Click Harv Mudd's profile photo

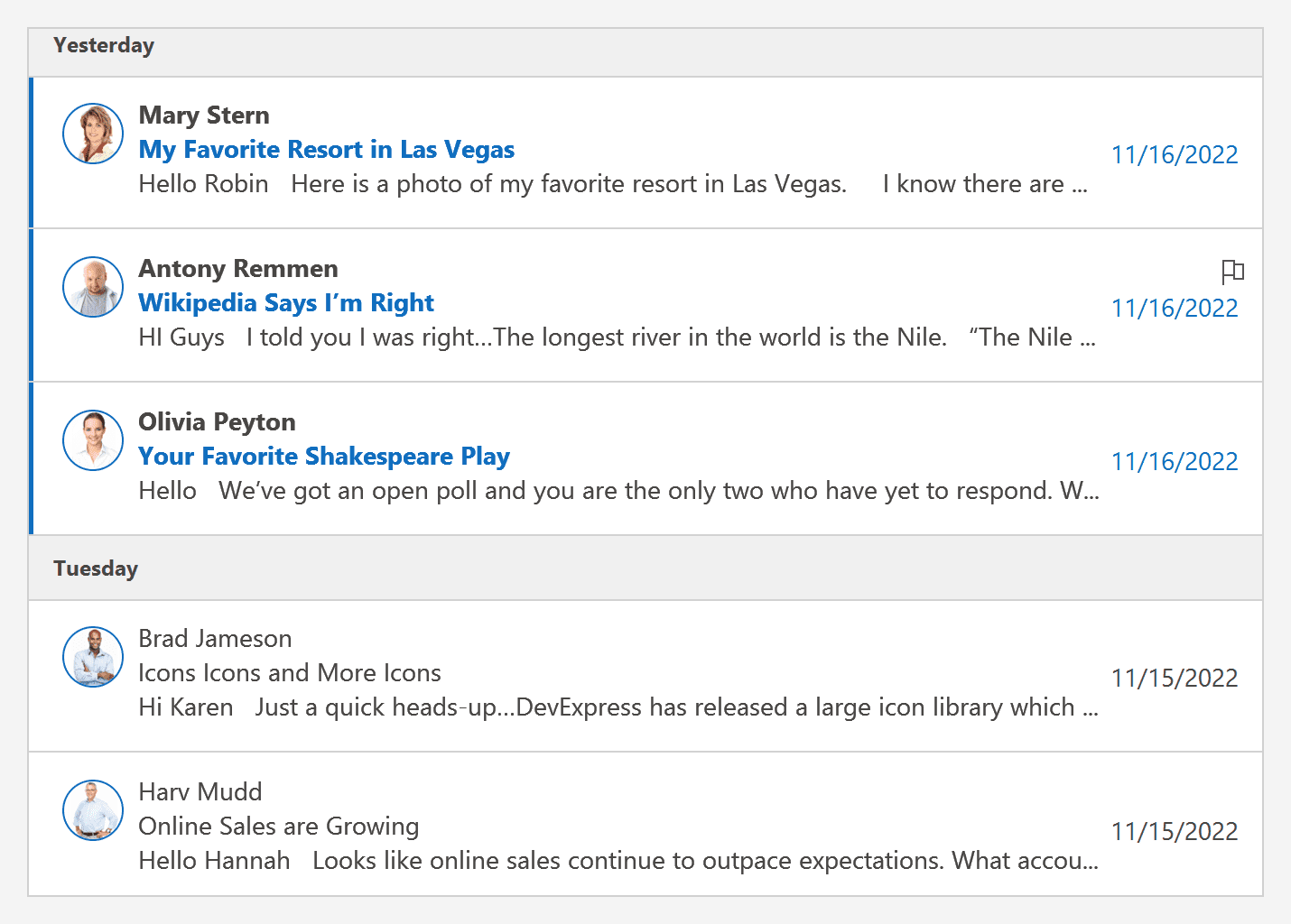[93, 810]
